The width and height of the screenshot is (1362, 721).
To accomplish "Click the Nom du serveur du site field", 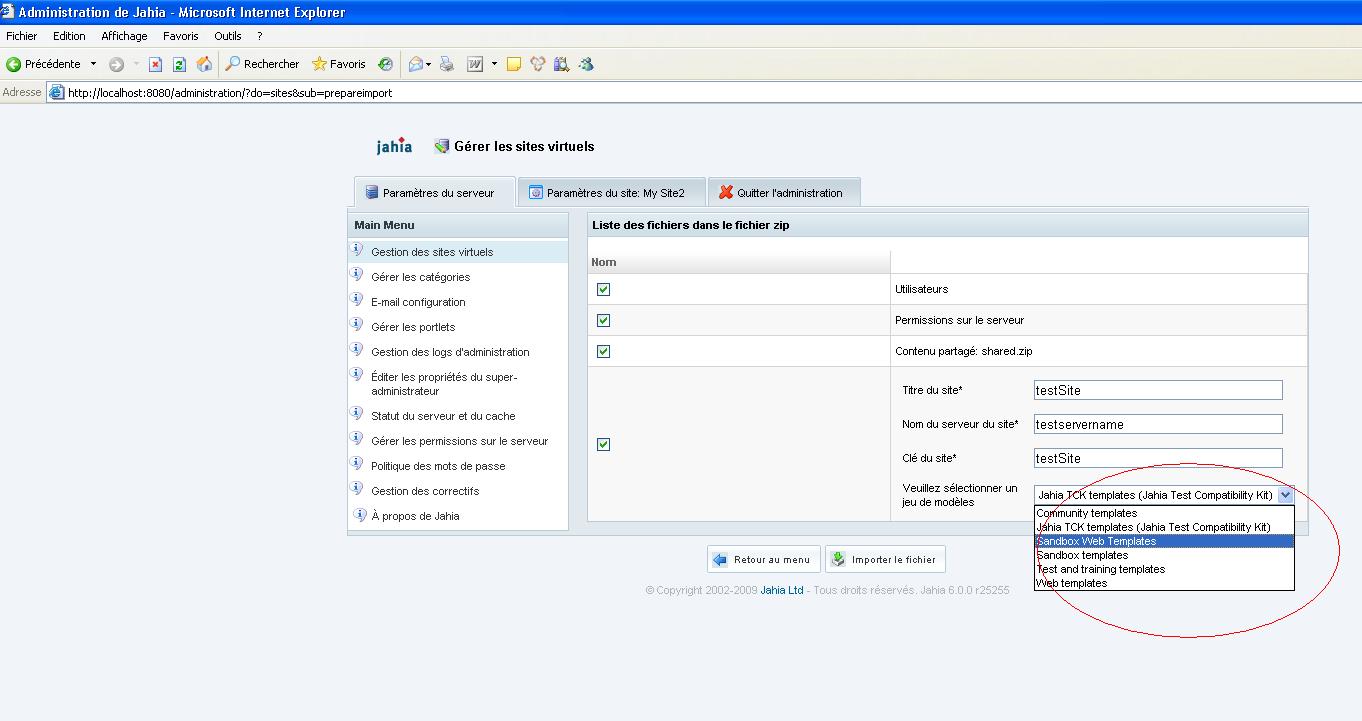I will pyautogui.click(x=1158, y=424).
